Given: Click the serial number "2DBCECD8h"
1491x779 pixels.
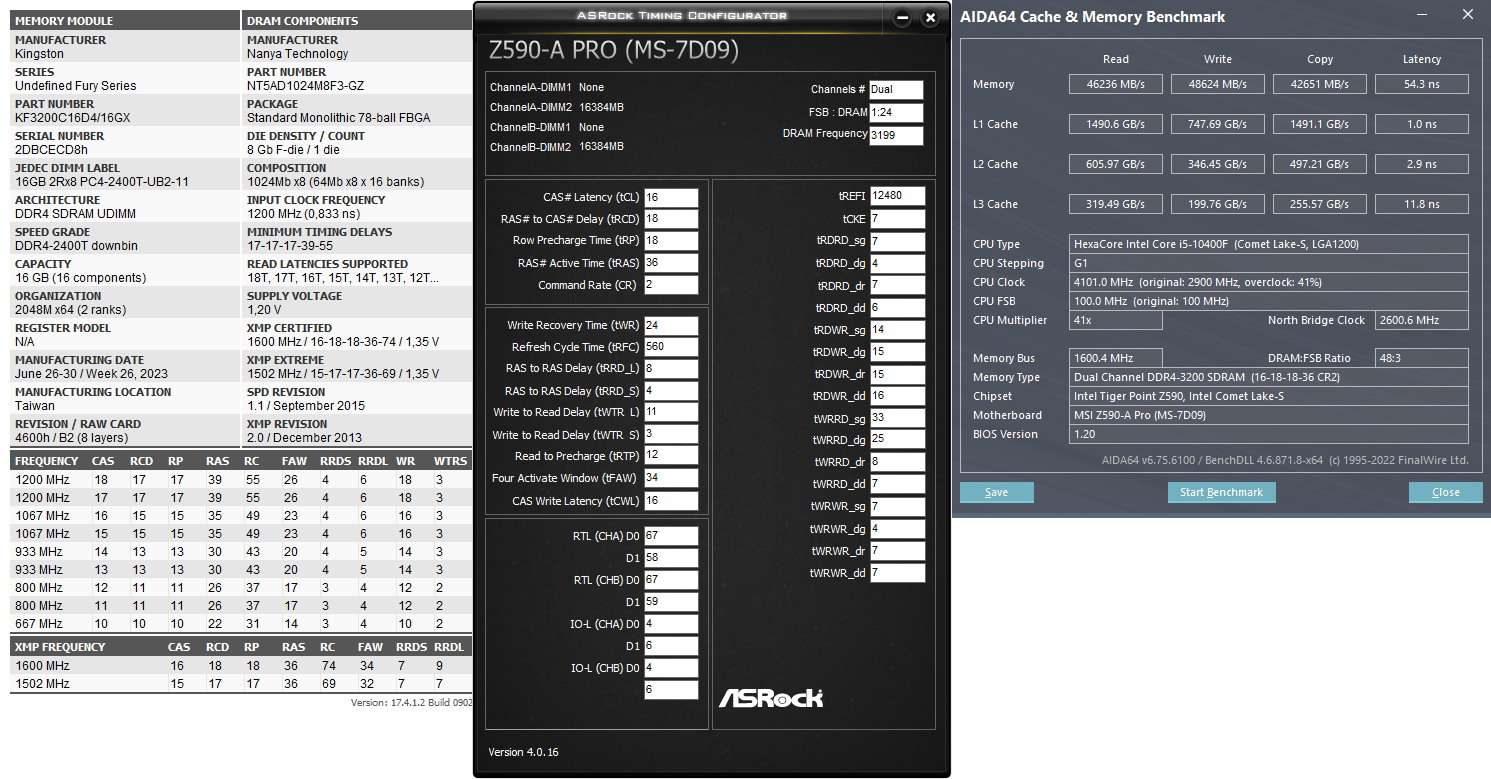Looking at the screenshot, I should (52, 150).
